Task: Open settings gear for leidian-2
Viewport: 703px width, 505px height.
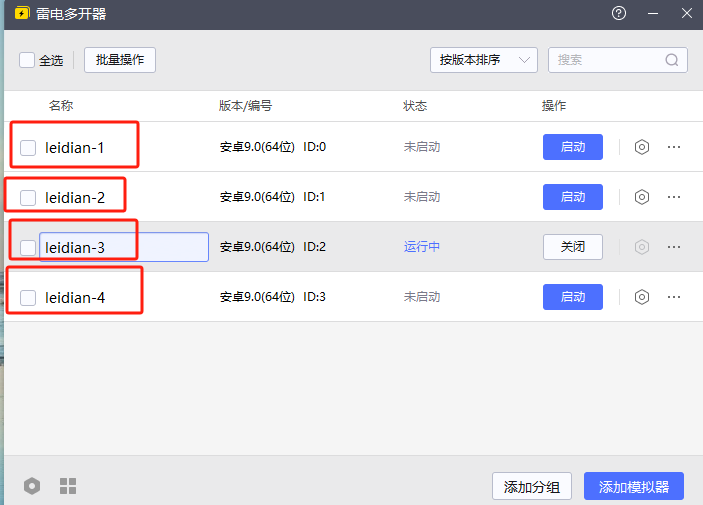Action: pyautogui.click(x=642, y=197)
